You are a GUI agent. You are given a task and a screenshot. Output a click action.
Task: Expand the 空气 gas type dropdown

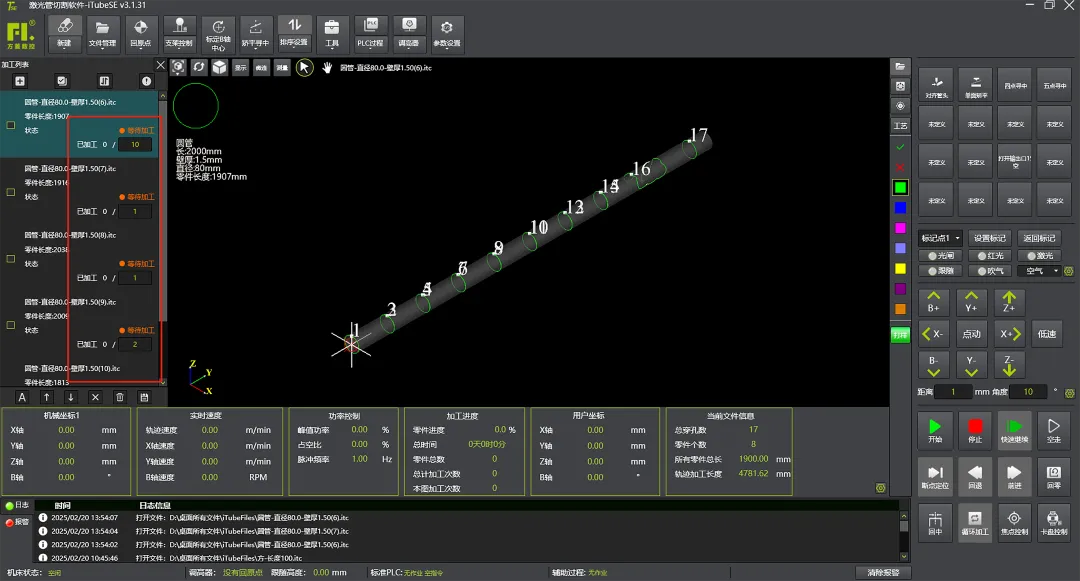tap(1039, 271)
